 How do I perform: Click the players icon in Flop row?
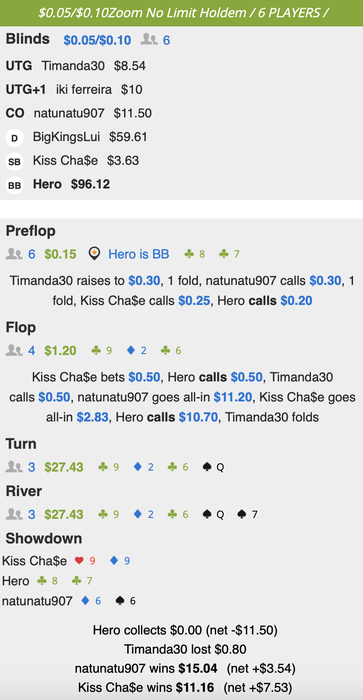pos(14,350)
